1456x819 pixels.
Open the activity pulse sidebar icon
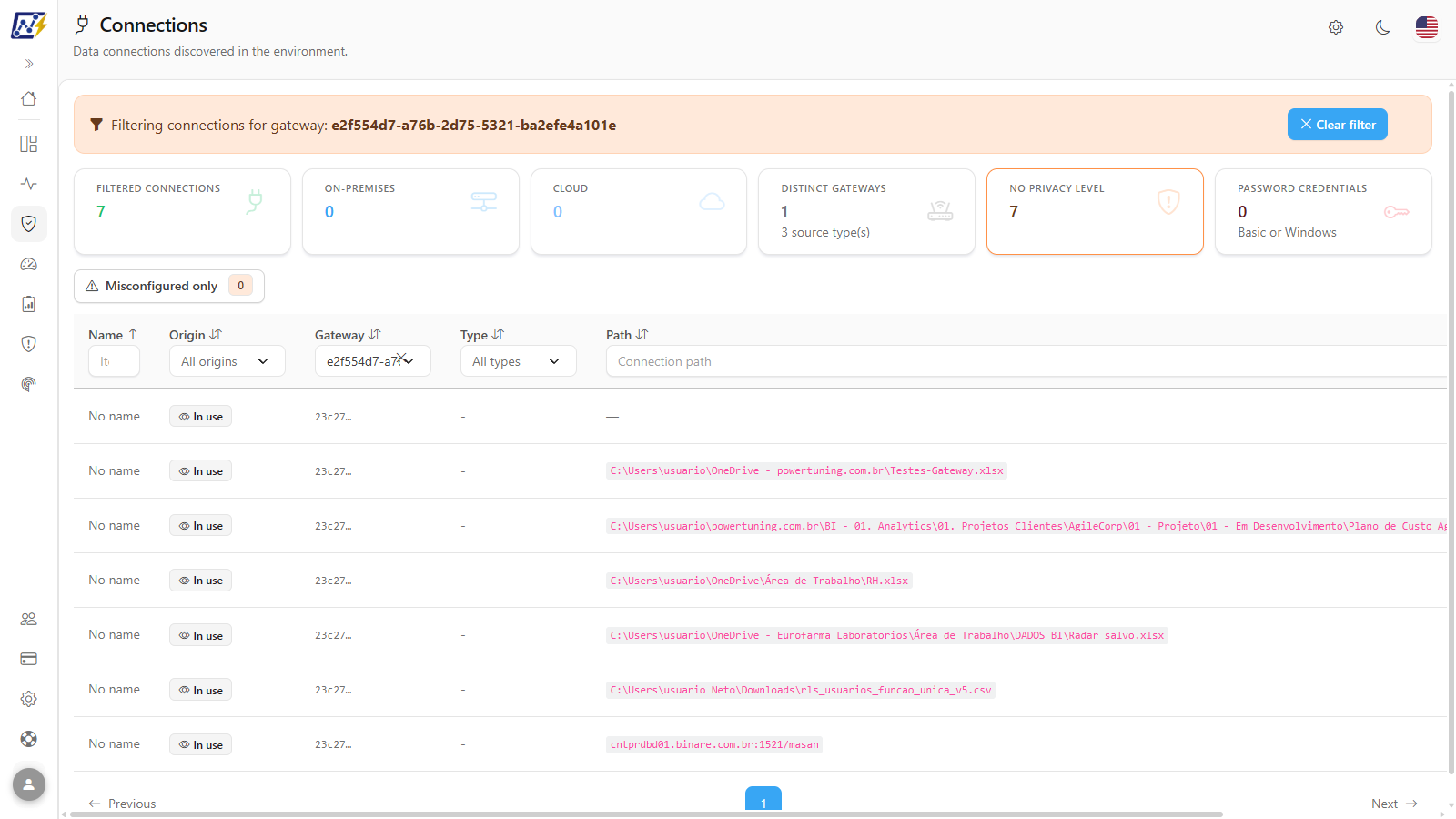pos(29,184)
